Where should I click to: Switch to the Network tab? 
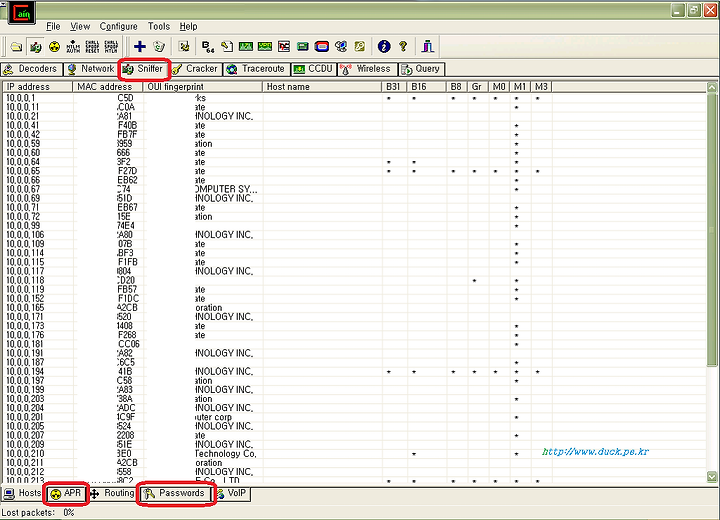(x=90, y=69)
